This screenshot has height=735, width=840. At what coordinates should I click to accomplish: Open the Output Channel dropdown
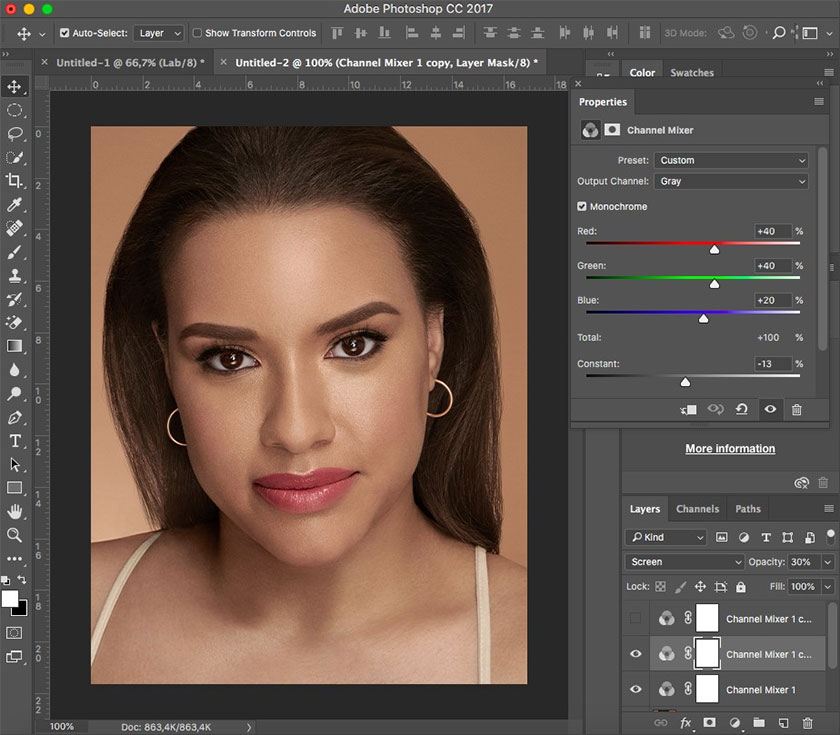(x=730, y=181)
